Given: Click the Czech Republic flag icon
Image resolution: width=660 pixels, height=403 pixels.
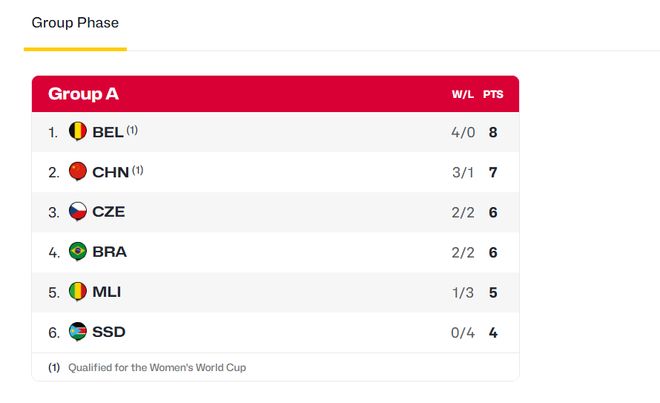Looking at the screenshot, I should [x=78, y=211].
